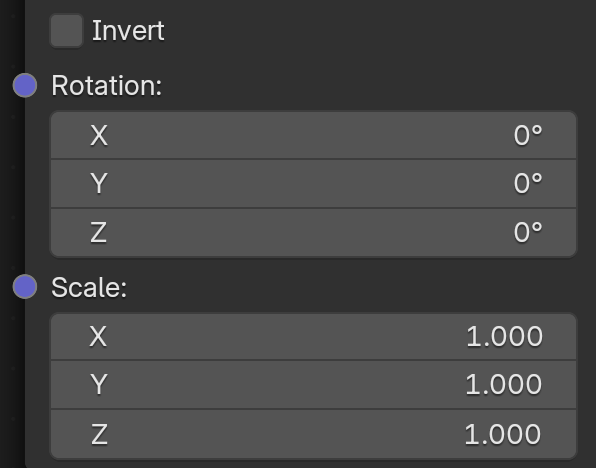Select the Scale X field
The width and height of the screenshot is (596, 468).
click(x=314, y=336)
